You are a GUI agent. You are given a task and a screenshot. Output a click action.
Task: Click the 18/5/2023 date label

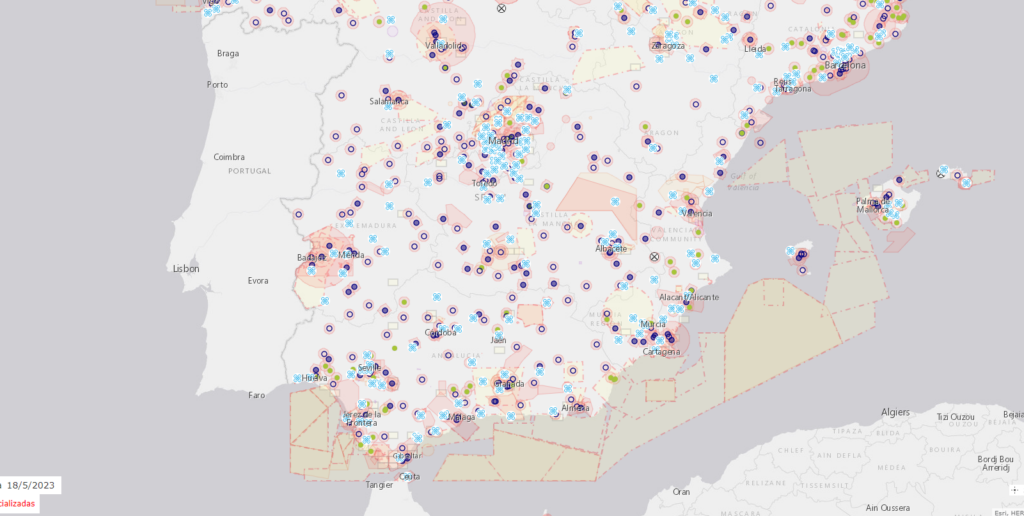[x=32, y=485]
